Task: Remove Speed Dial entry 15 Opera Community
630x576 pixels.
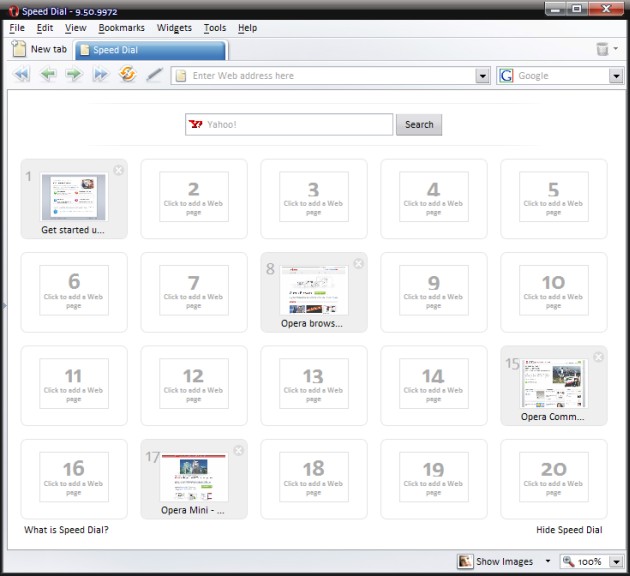Action: click(598, 357)
